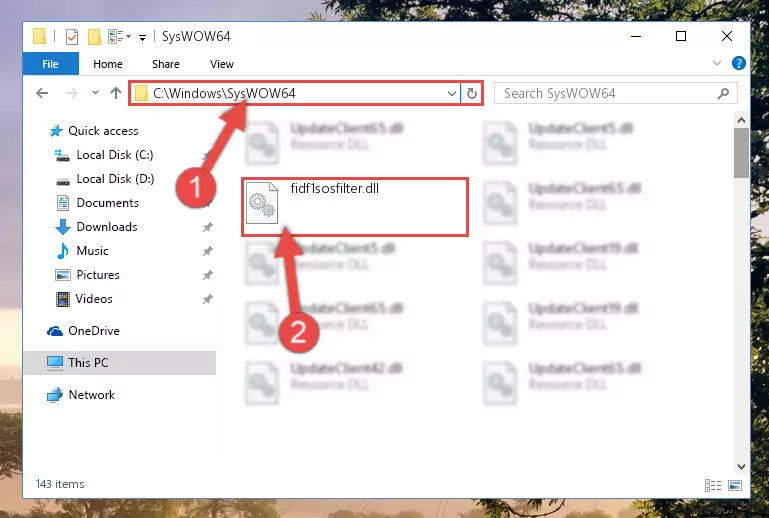Screen dimensions: 769x518
Task: Open the Help question mark icon
Action: pyautogui.click(x=739, y=63)
